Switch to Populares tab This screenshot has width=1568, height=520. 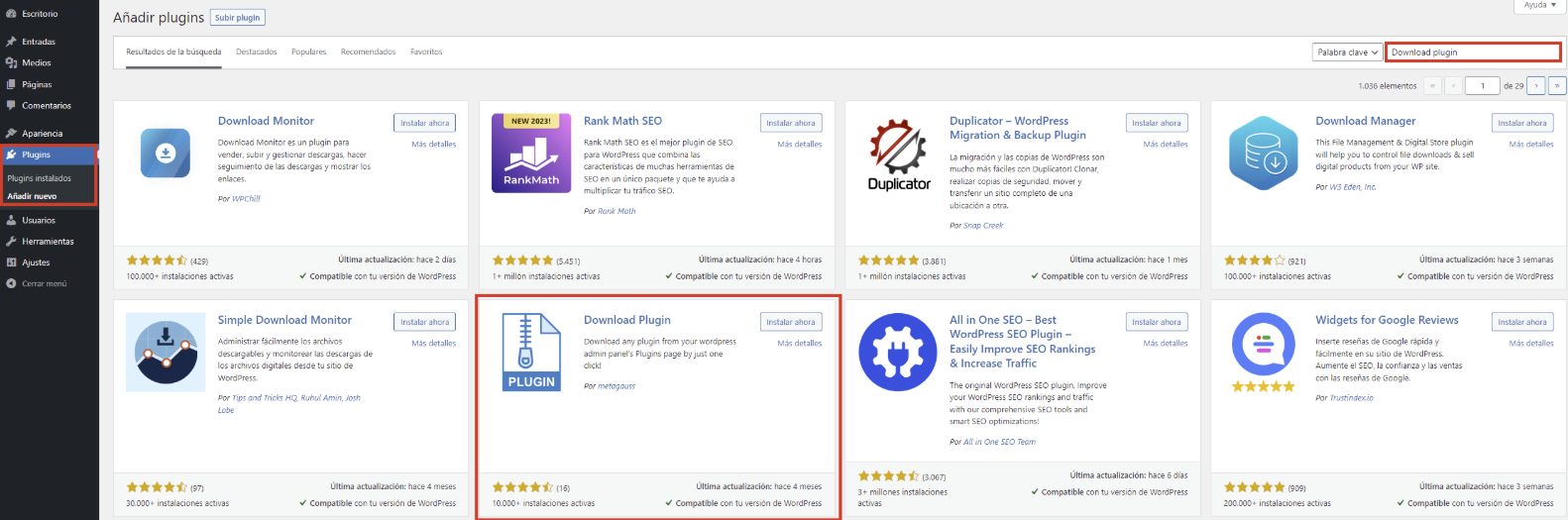click(x=309, y=52)
